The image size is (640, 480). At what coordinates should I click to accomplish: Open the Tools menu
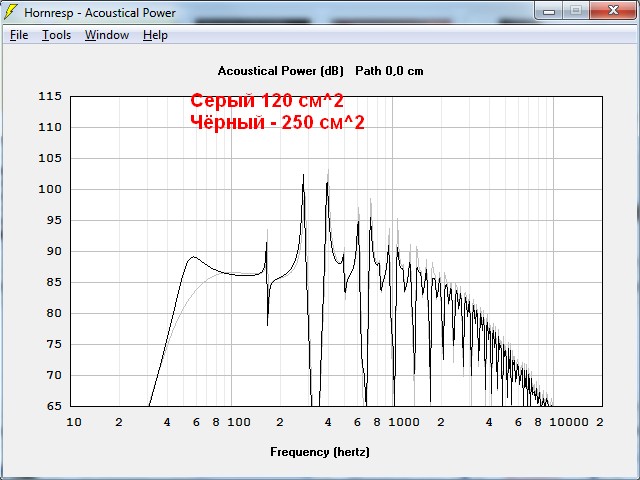point(56,35)
